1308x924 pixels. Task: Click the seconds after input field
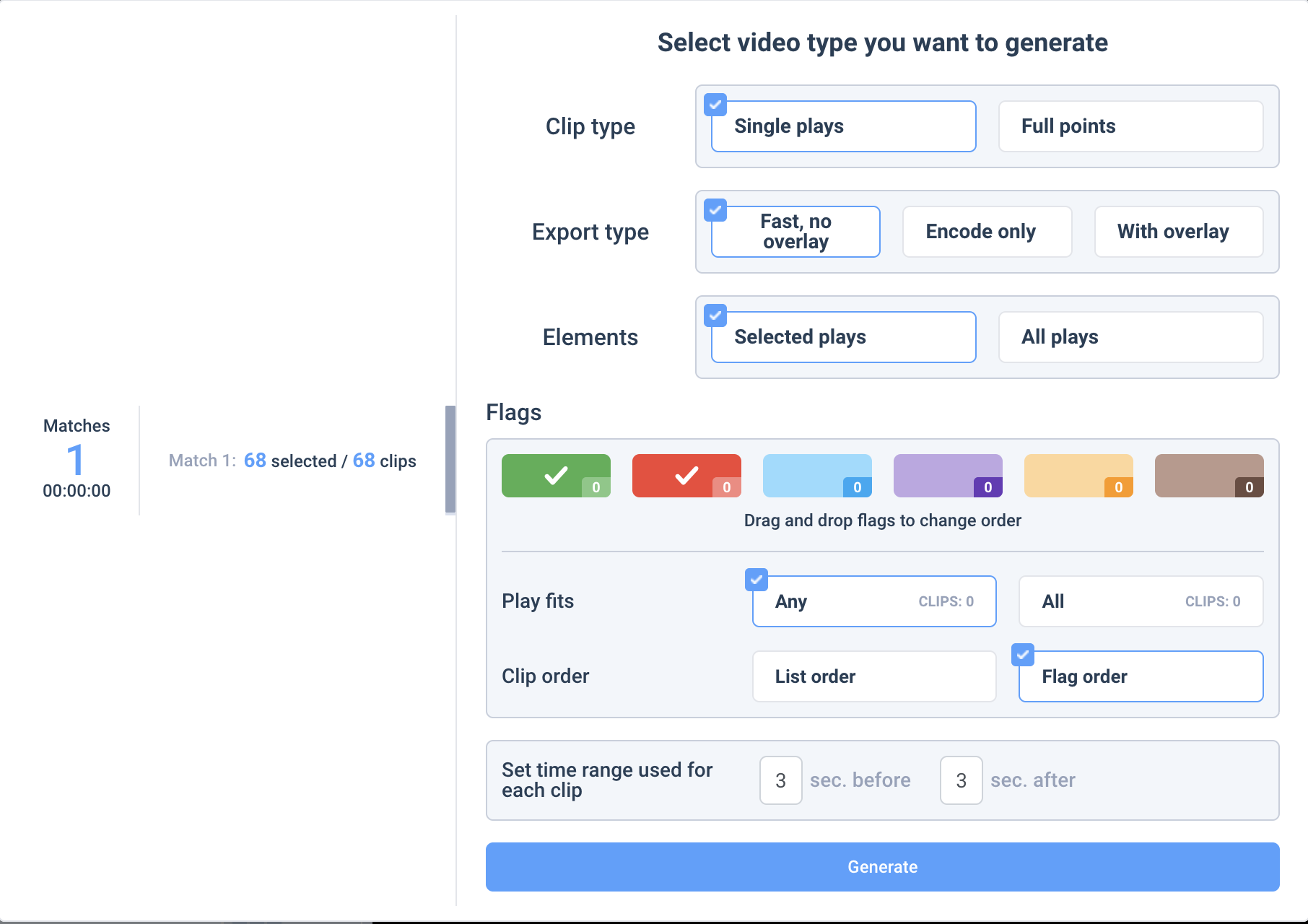(961, 780)
